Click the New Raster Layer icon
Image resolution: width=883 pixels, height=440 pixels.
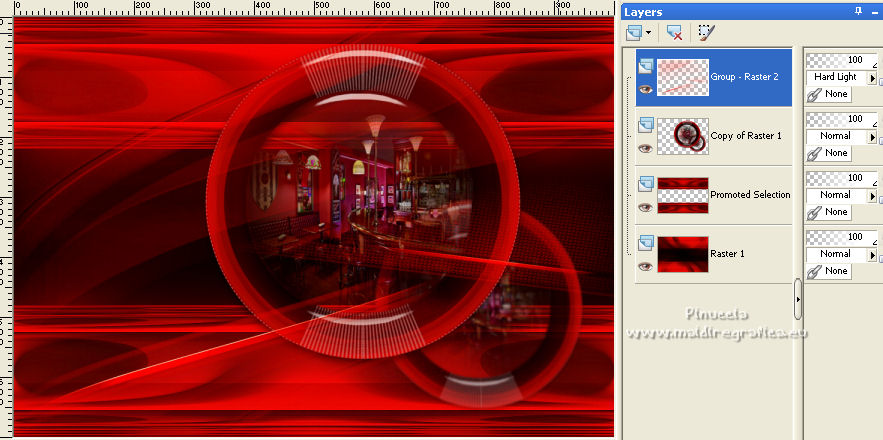tap(634, 33)
